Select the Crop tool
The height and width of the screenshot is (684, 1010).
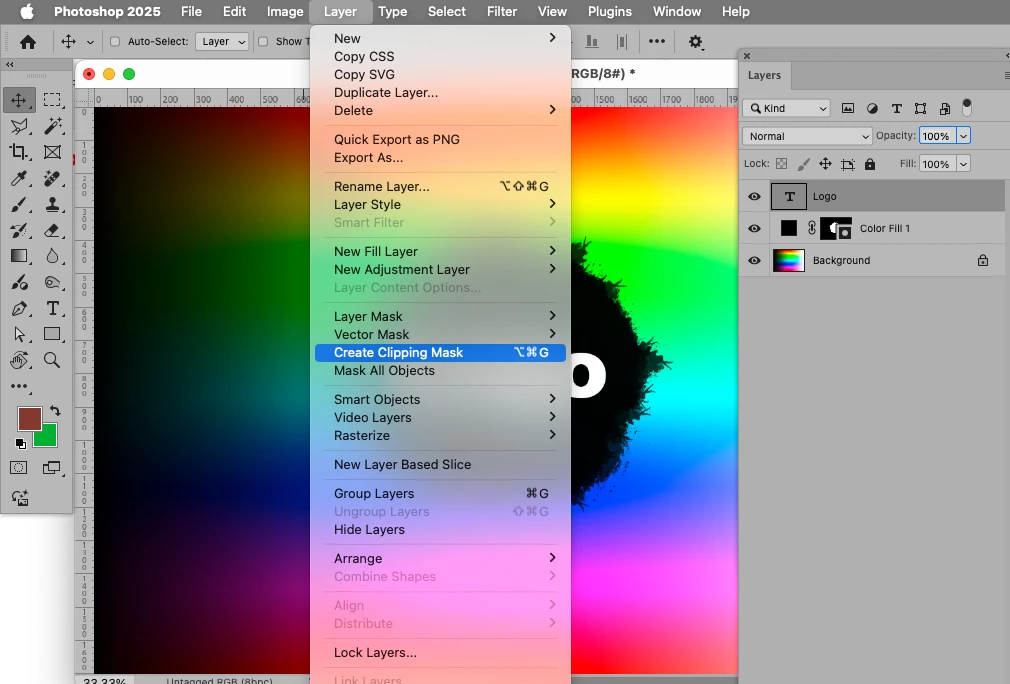point(19,152)
